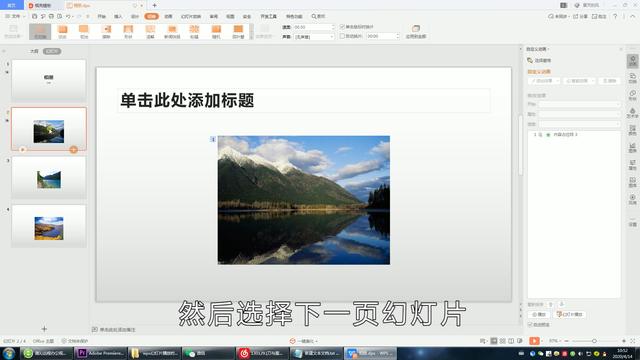Apply the shape transition effect

point(128,31)
